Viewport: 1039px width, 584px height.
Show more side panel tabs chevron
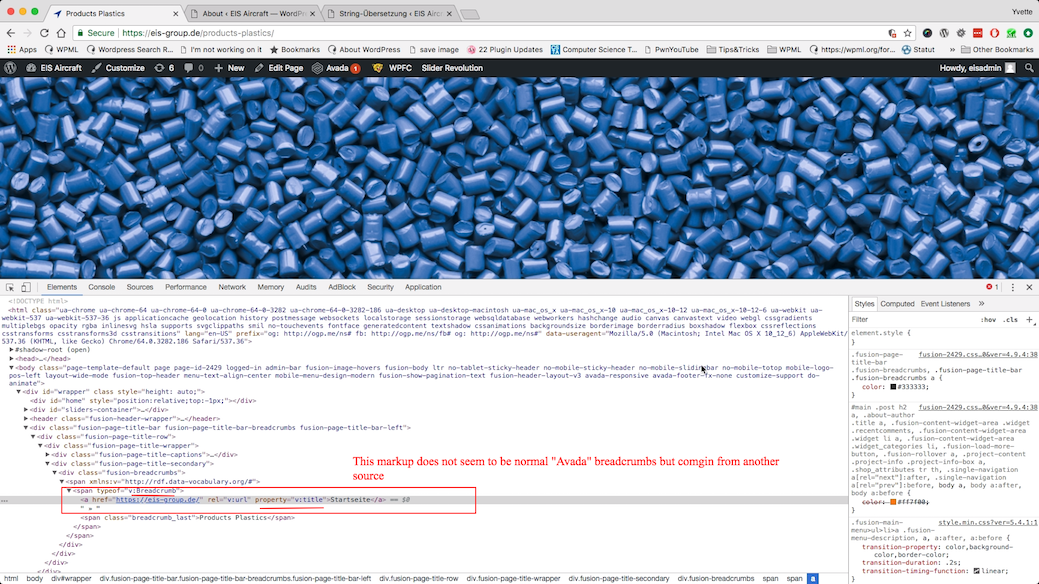(x=981, y=304)
